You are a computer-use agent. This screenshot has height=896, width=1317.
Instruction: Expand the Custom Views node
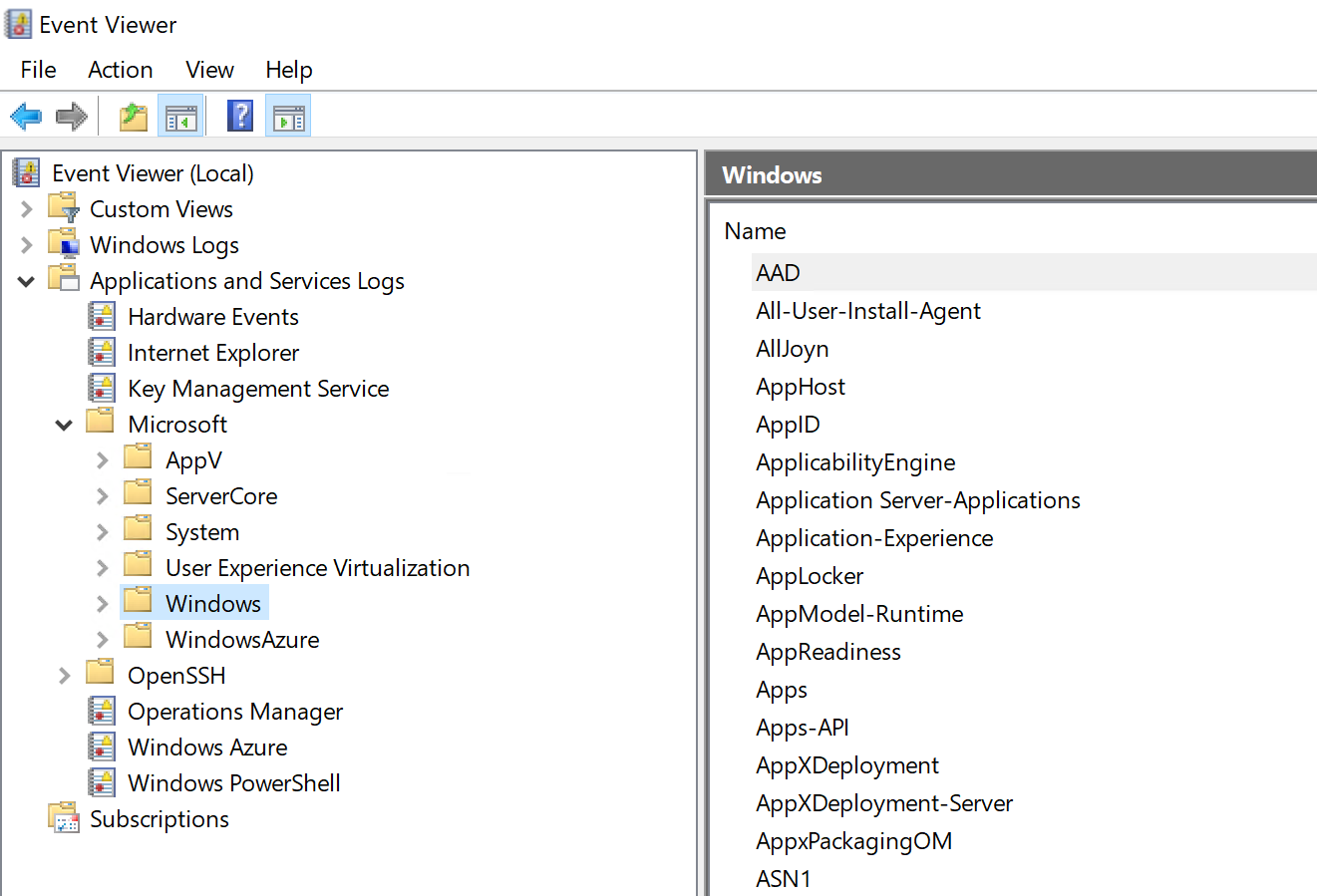point(27,209)
